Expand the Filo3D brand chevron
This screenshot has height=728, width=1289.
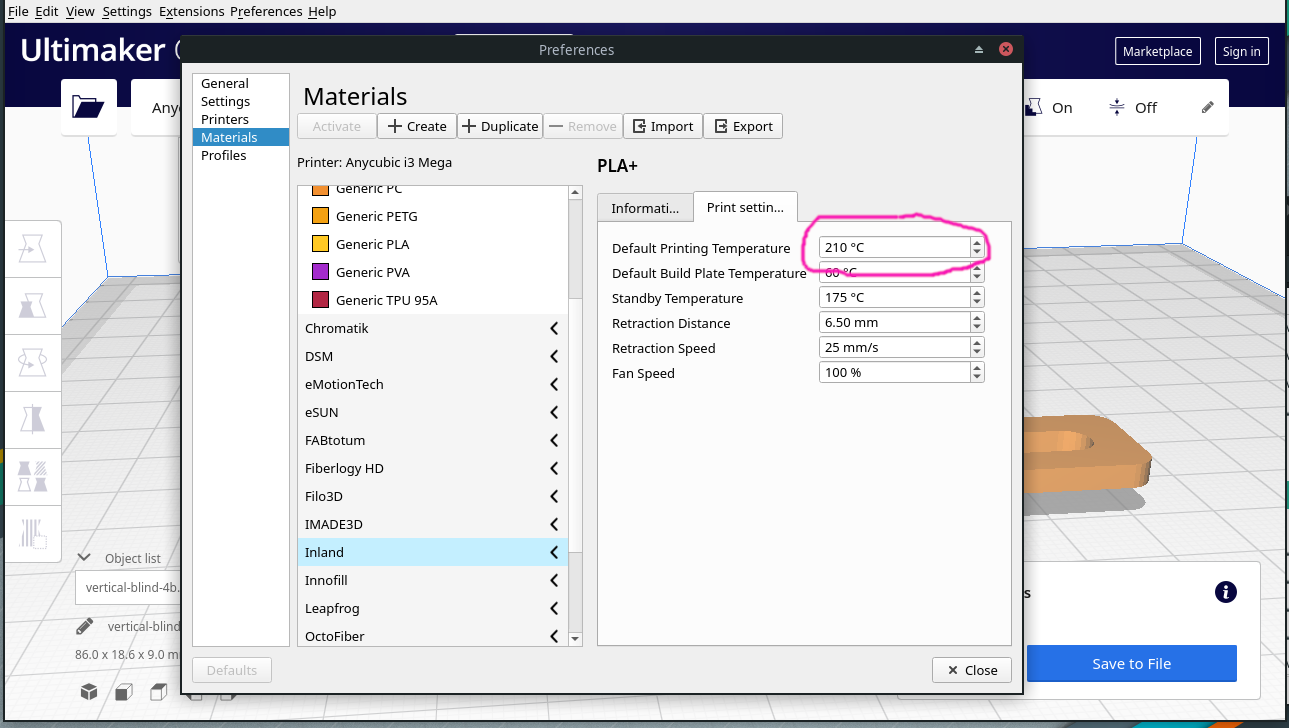click(x=554, y=496)
